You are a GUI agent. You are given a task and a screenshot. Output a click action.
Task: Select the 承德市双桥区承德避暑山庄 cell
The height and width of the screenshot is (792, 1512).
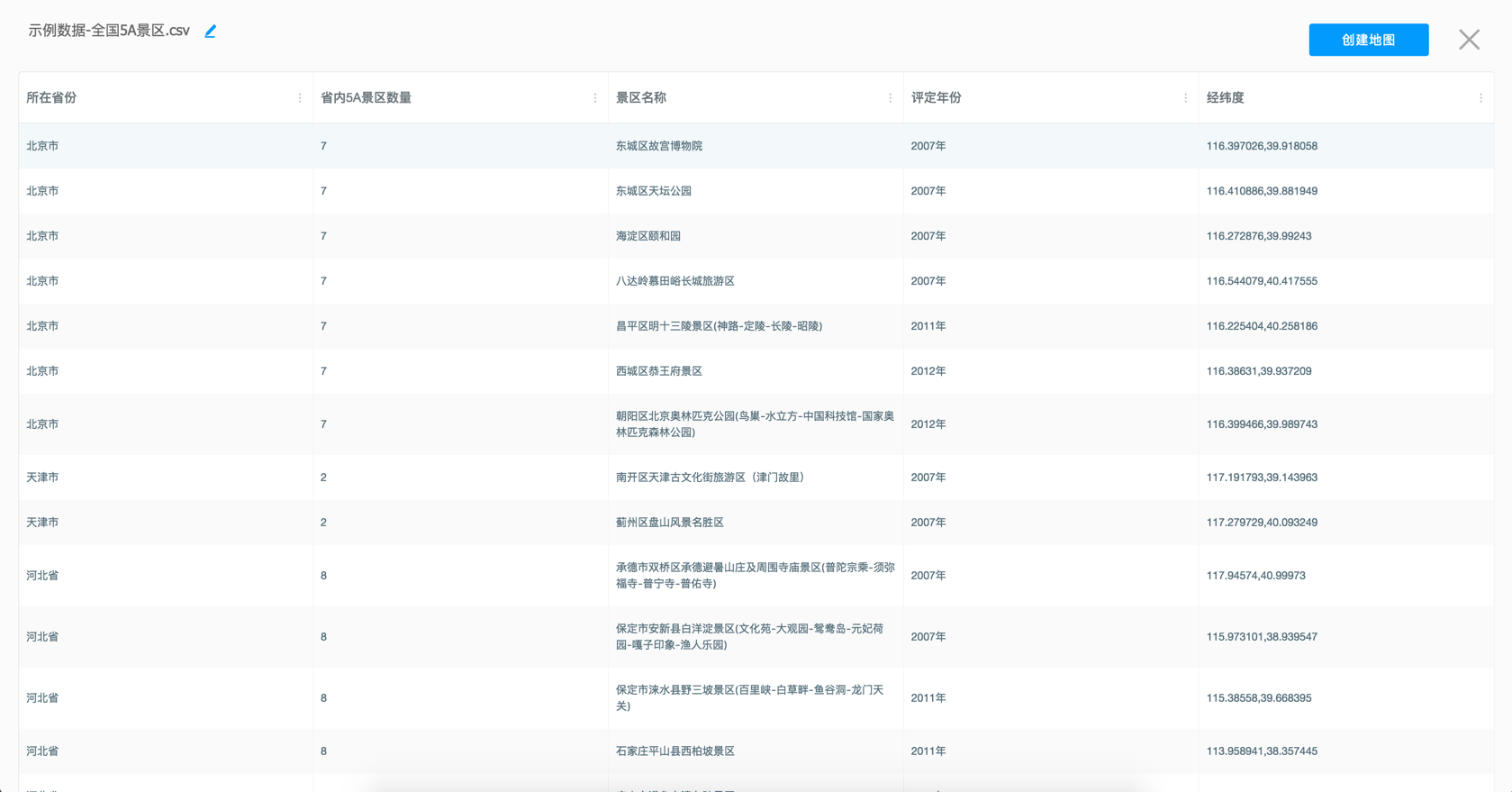click(x=756, y=576)
